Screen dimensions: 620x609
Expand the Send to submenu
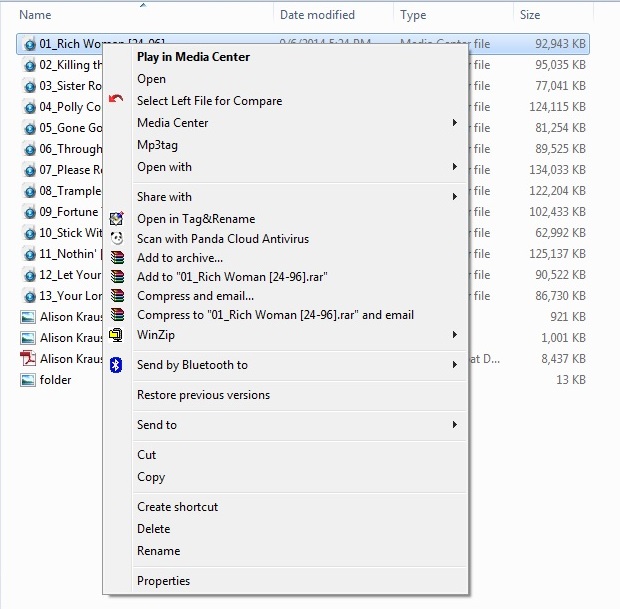pyautogui.click(x=454, y=425)
